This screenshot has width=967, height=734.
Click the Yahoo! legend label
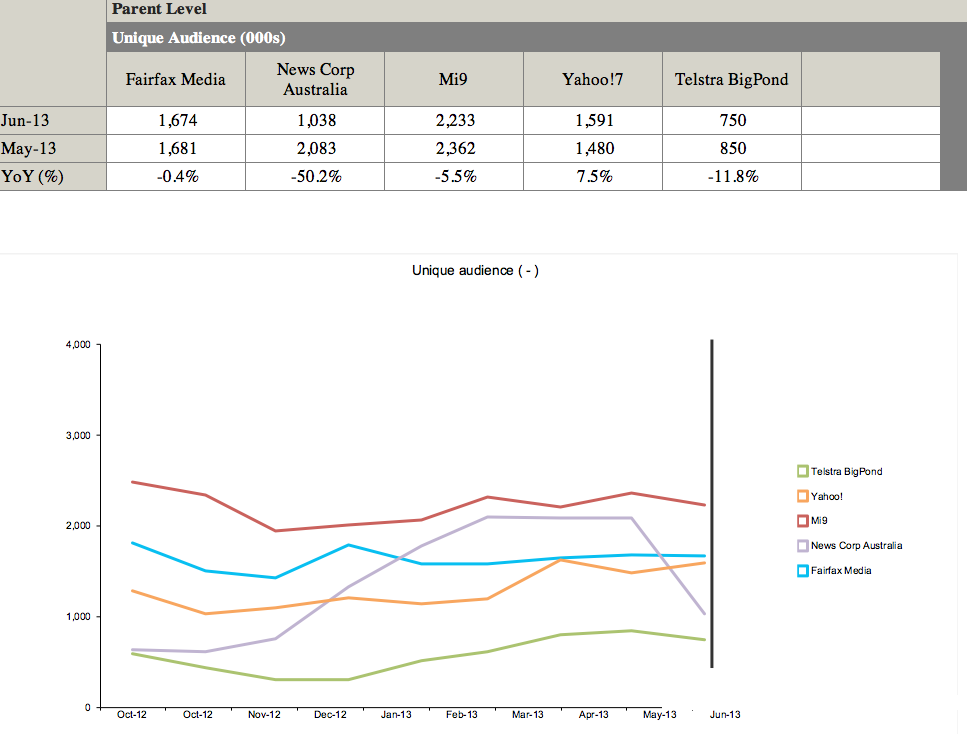[x=826, y=496]
